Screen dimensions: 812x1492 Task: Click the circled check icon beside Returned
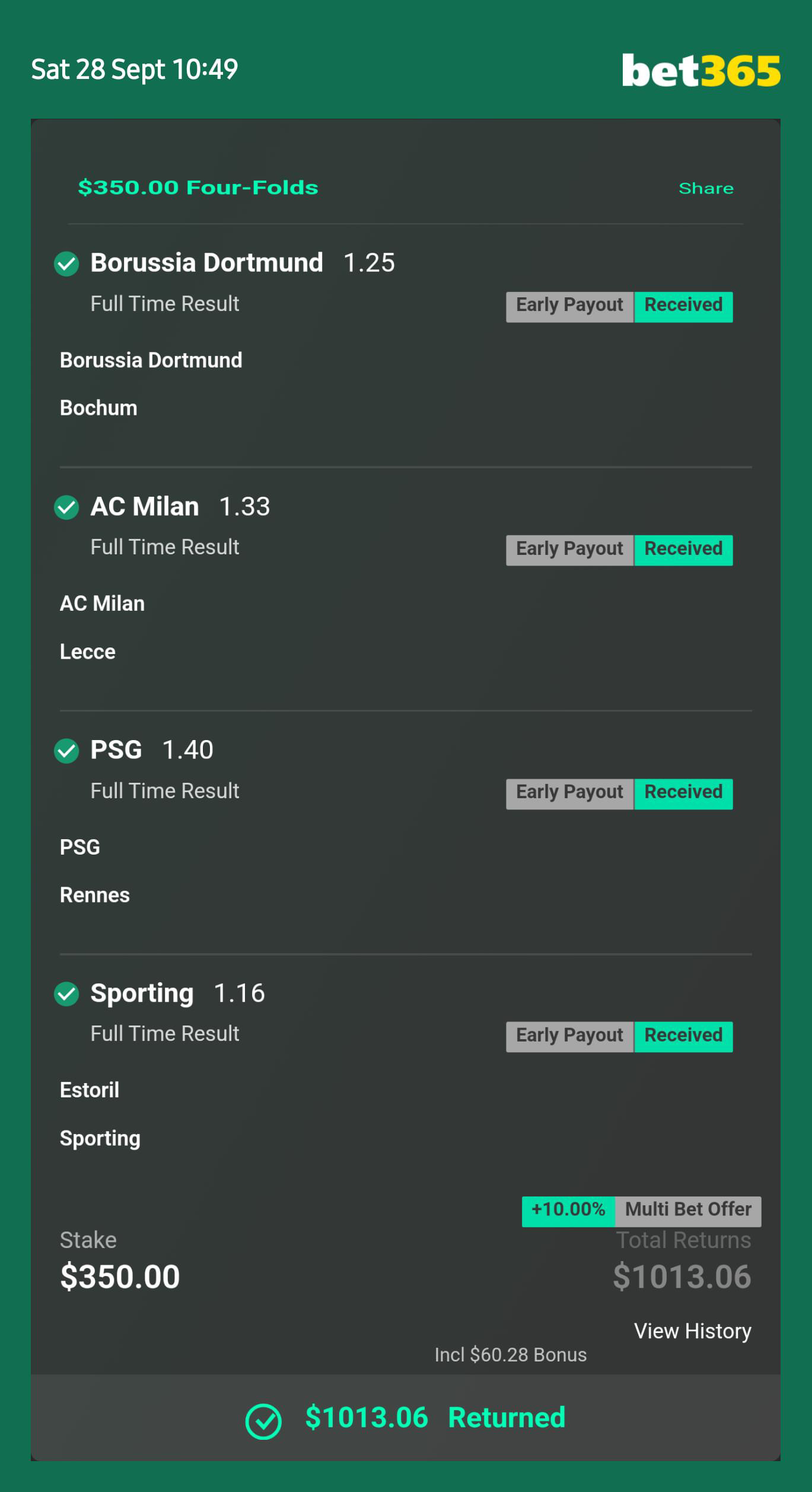pyautogui.click(x=263, y=1421)
